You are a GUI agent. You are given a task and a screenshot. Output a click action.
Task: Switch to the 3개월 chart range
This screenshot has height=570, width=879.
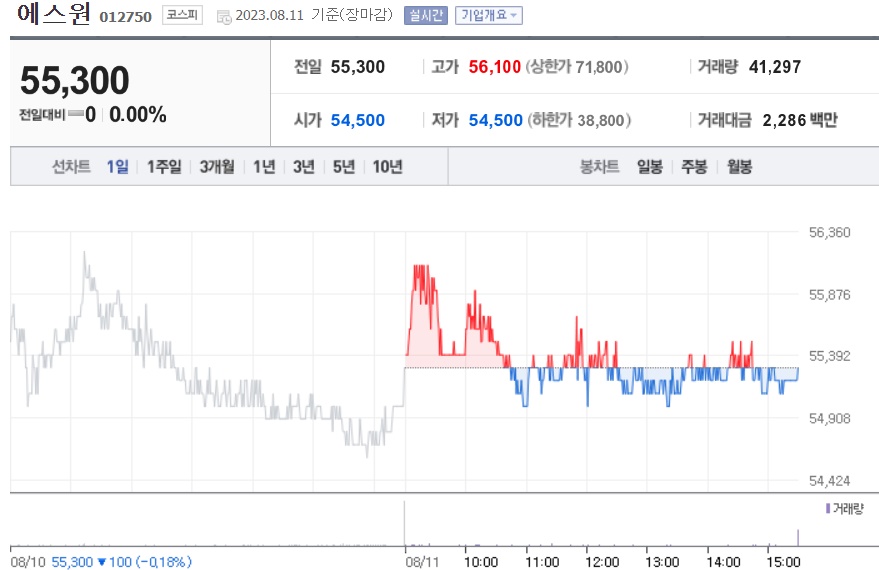[x=217, y=166]
